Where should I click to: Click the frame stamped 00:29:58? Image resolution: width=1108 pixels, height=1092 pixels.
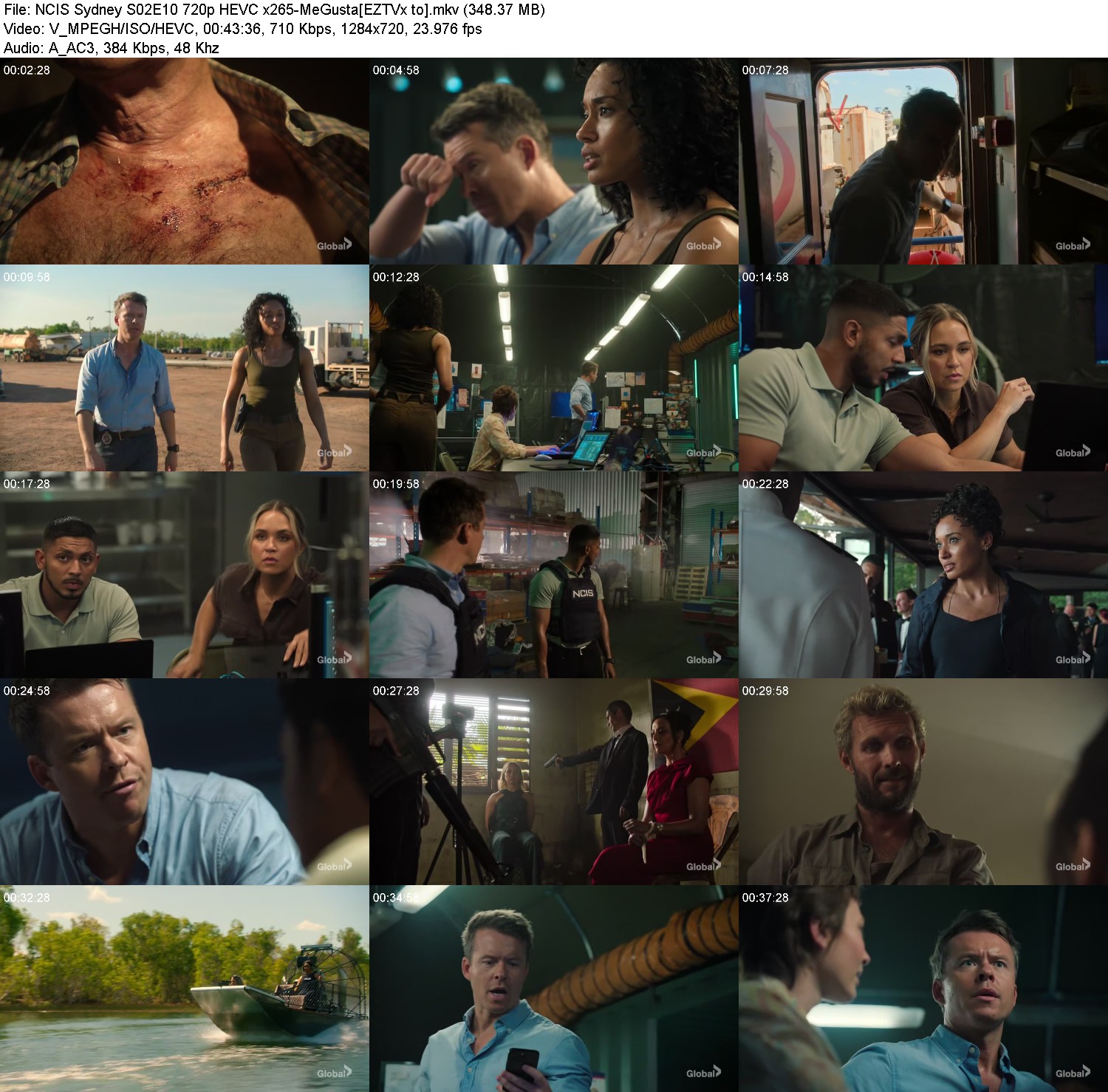click(x=923, y=782)
